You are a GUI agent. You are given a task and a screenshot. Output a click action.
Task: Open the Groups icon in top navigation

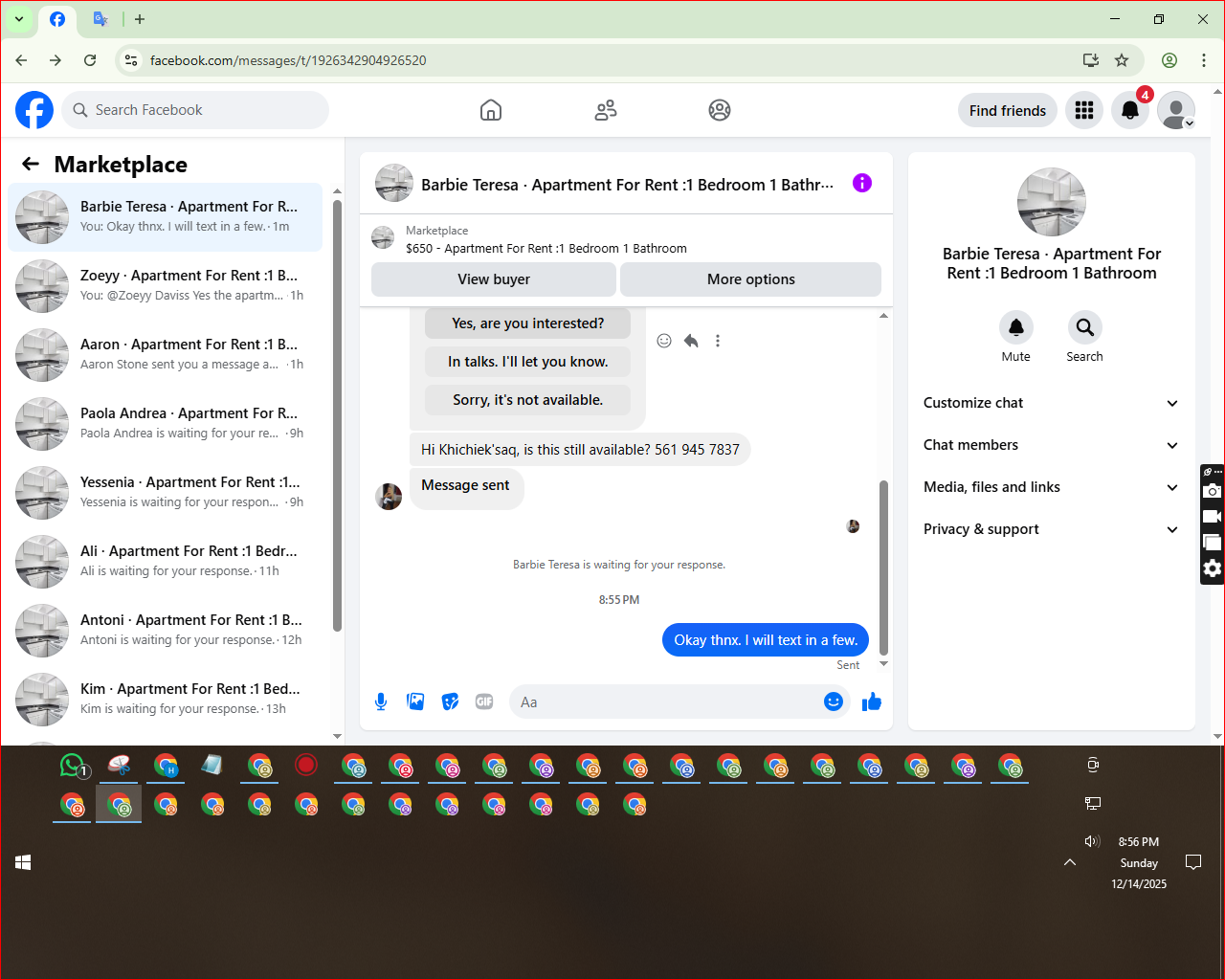720,110
